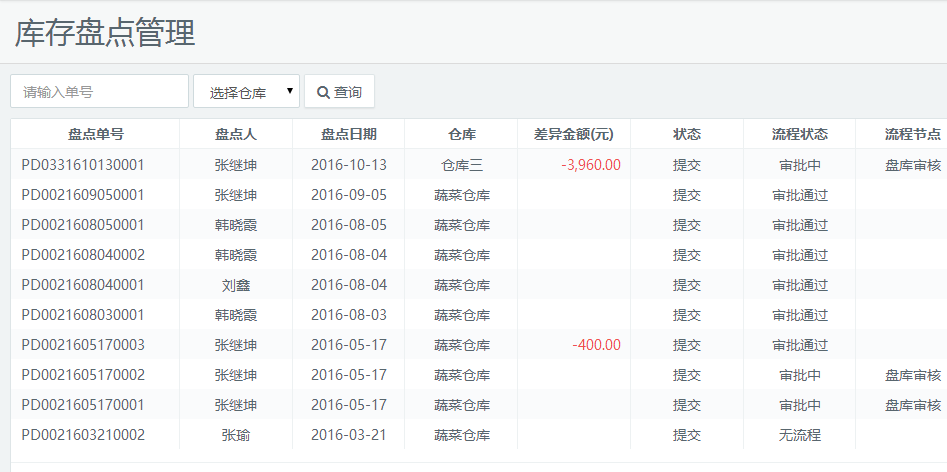Select order PD0021608050001
947x472 pixels.
pos(83,225)
